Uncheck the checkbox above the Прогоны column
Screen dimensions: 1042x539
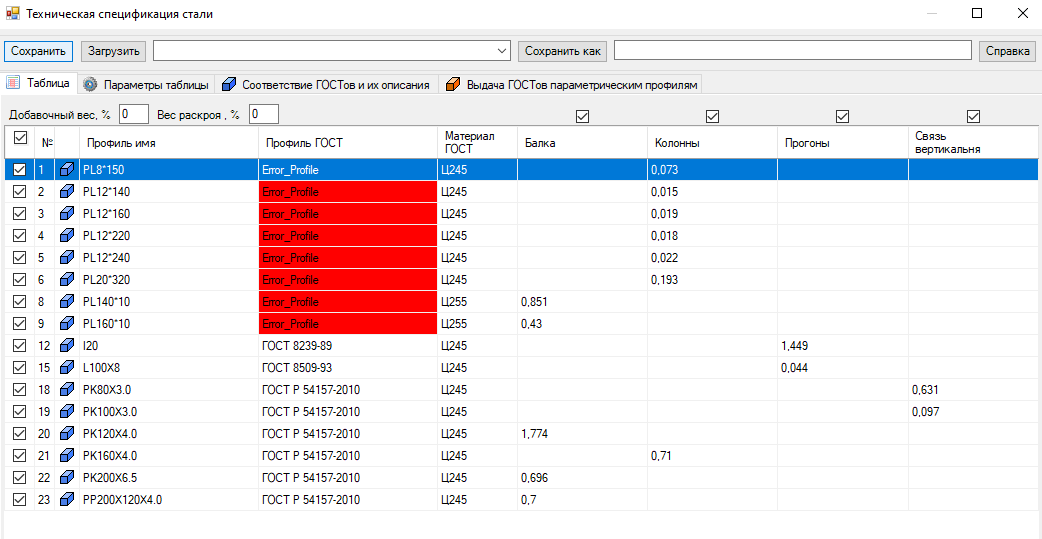(842, 116)
